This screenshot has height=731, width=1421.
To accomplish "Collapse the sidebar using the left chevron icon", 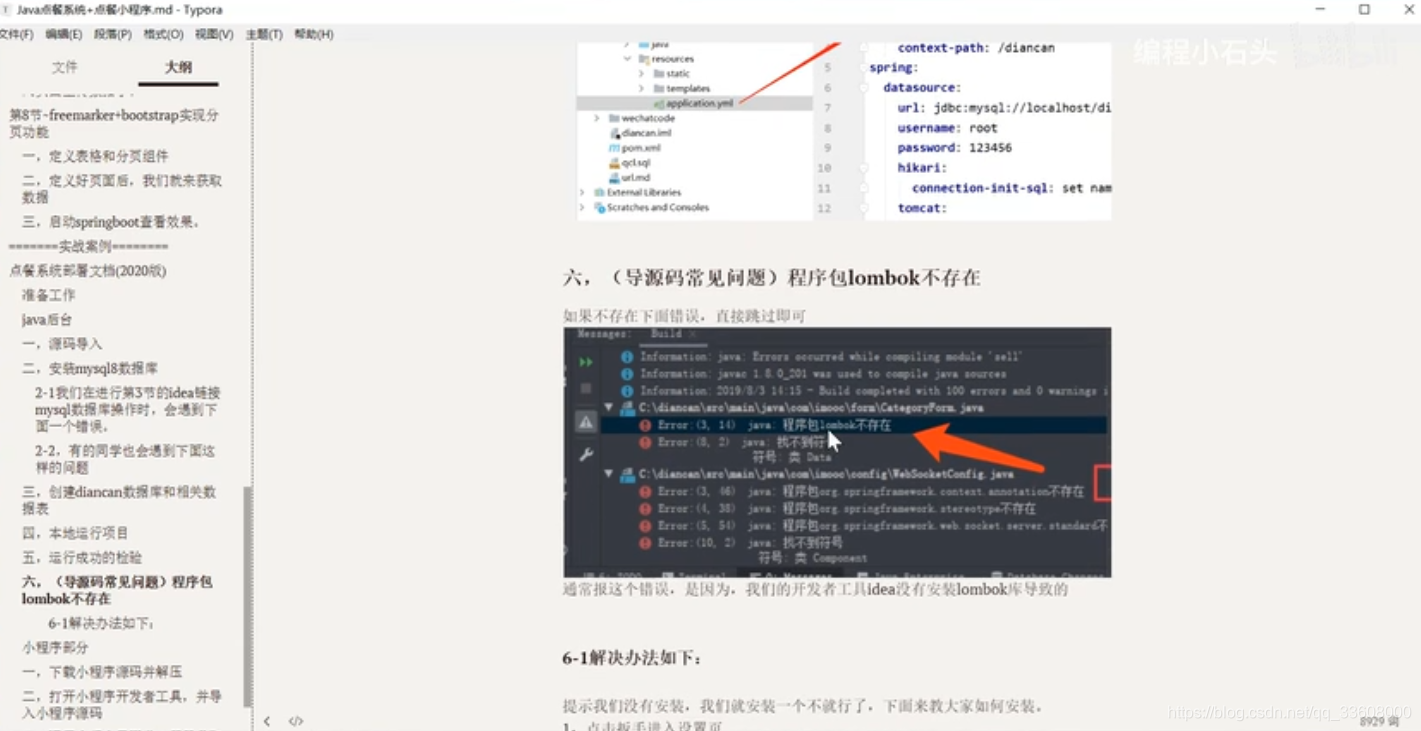I will point(267,720).
